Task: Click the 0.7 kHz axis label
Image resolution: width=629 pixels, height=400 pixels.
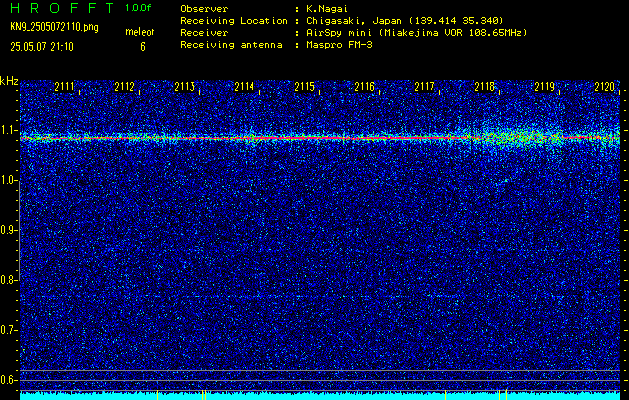Action: tap(8, 330)
